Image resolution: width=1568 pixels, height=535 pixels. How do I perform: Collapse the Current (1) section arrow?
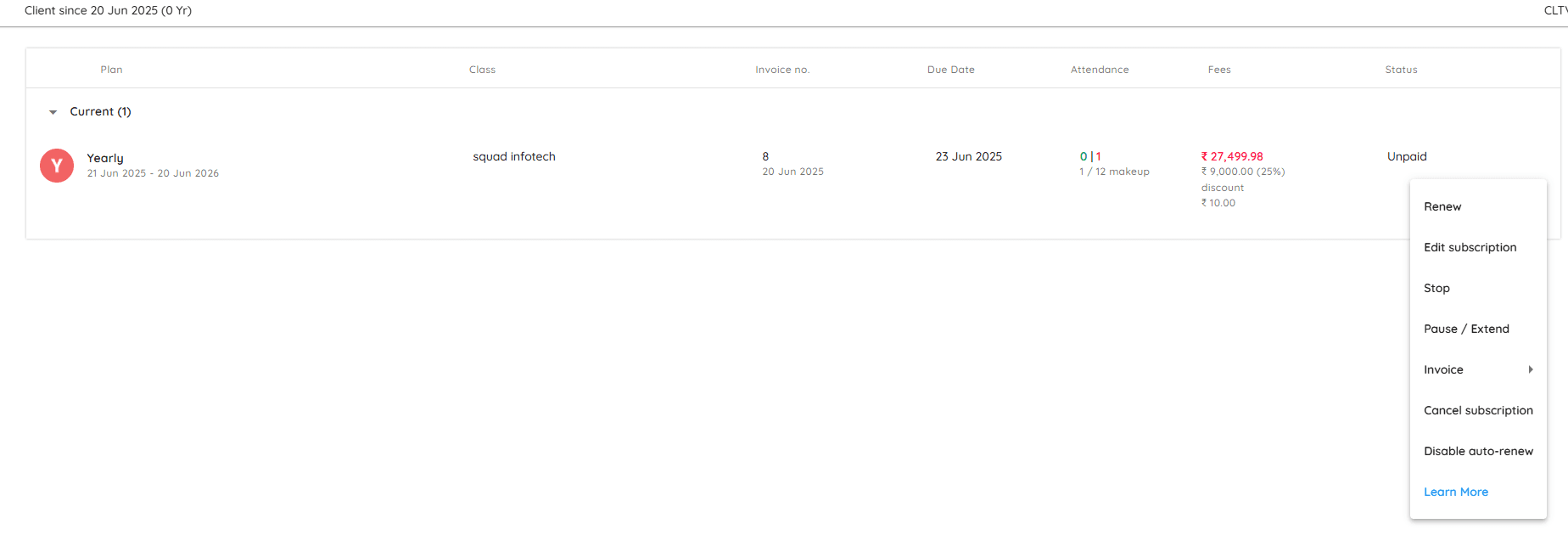tap(53, 112)
